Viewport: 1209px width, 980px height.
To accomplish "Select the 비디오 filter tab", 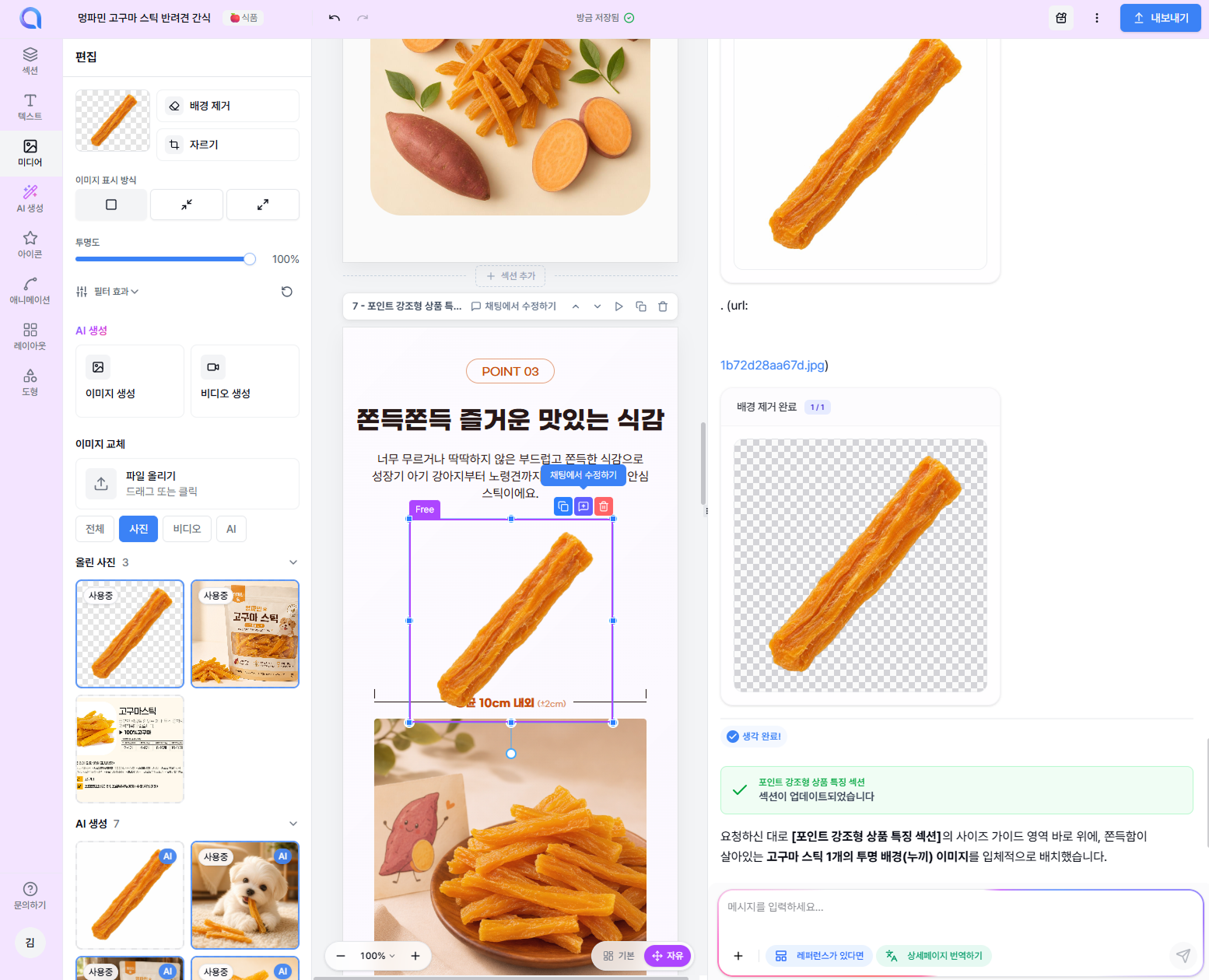I will [187, 529].
